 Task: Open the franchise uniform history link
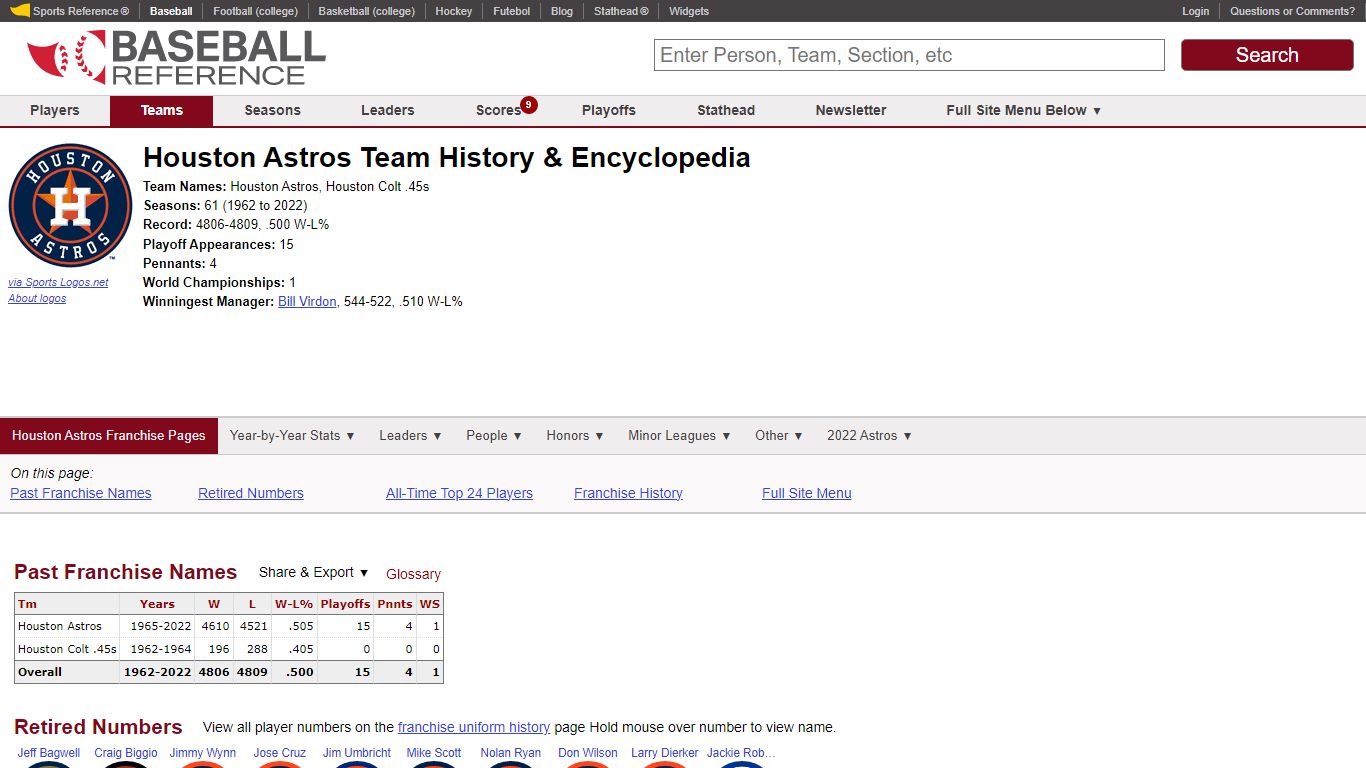pos(474,727)
